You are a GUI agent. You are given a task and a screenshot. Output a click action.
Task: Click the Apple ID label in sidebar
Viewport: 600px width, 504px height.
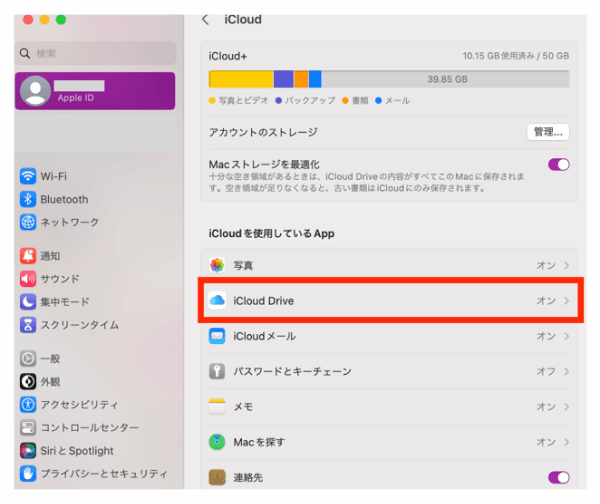click(x=76, y=98)
